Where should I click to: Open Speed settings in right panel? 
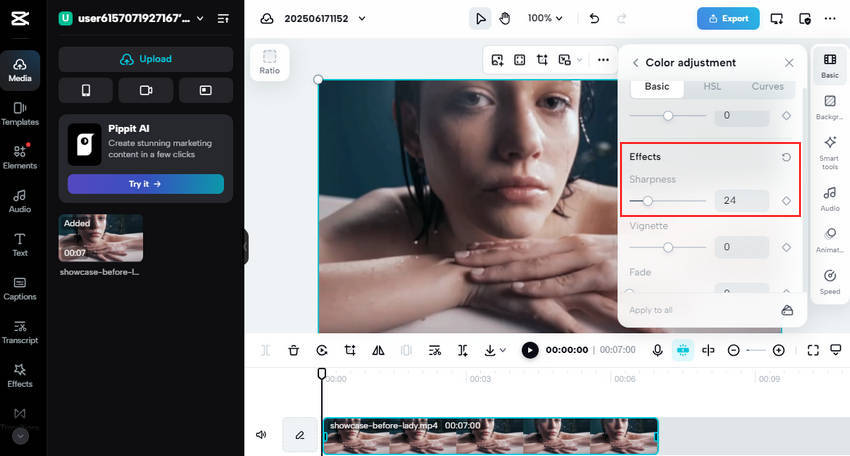(x=829, y=282)
